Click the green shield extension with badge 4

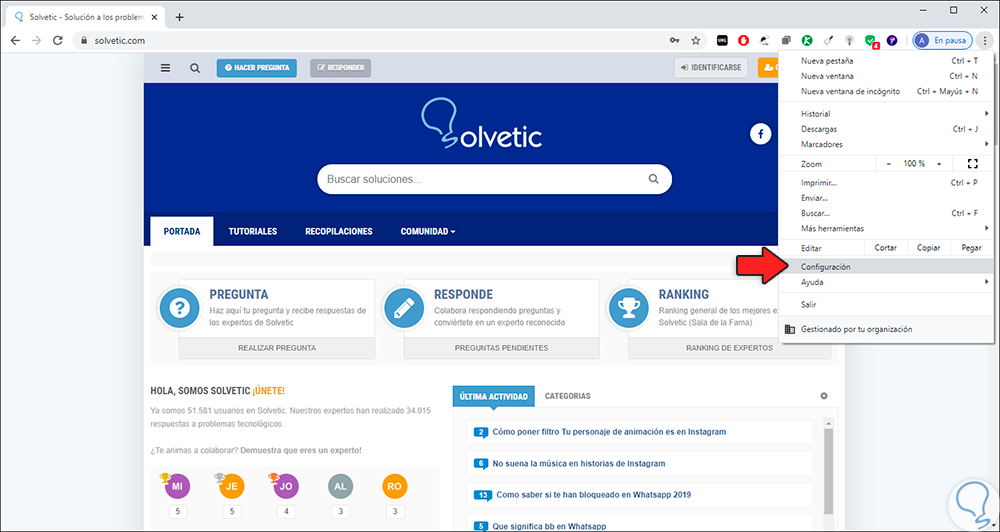(x=871, y=41)
